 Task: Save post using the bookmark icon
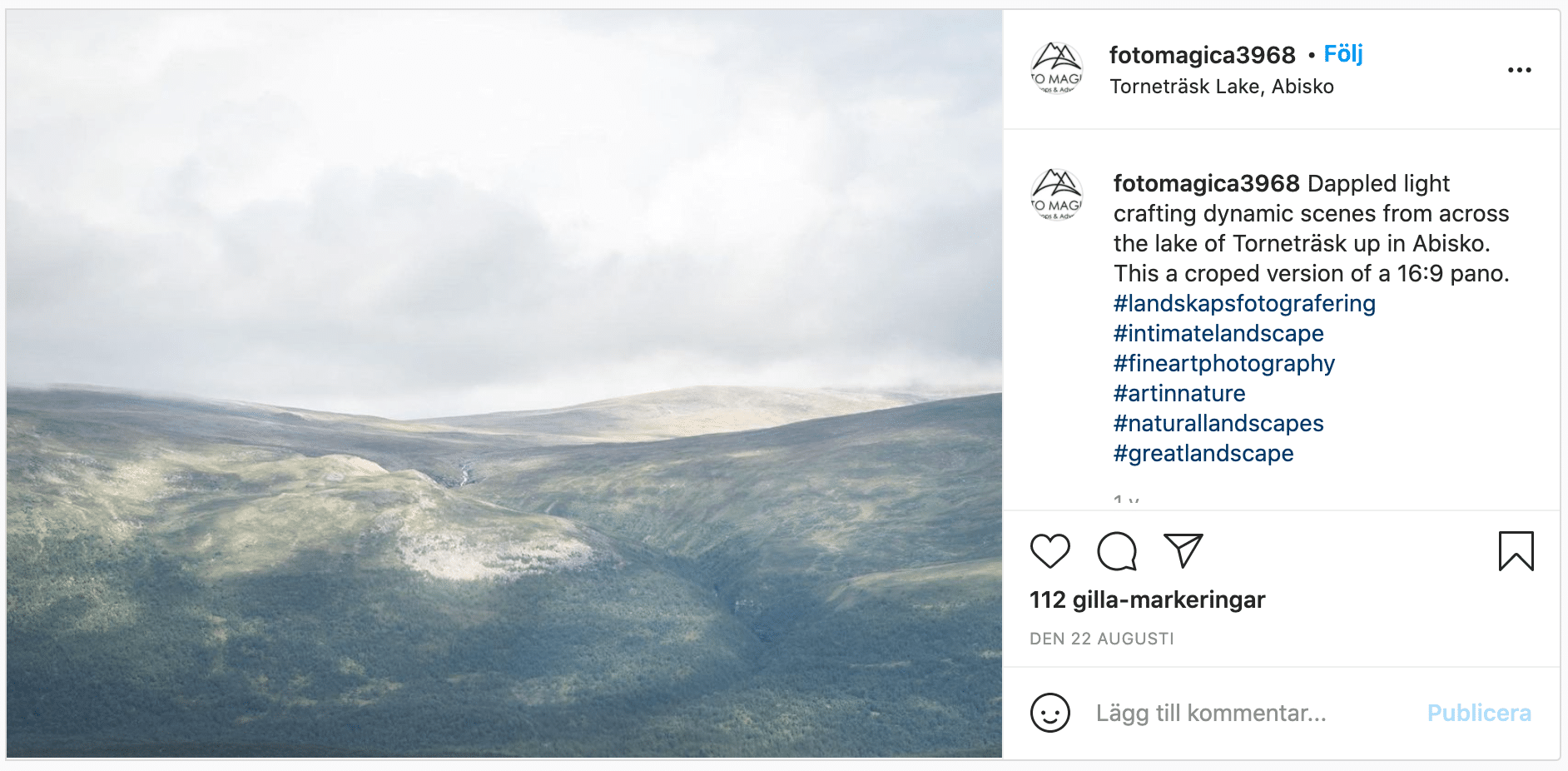pyautogui.click(x=1516, y=551)
